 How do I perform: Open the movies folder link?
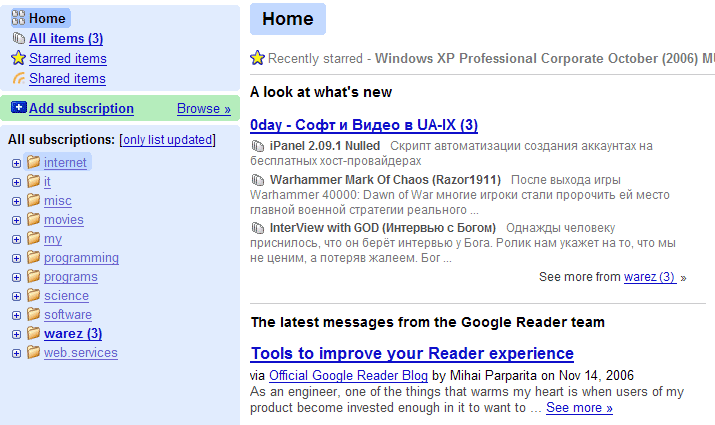(x=64, y=220)
